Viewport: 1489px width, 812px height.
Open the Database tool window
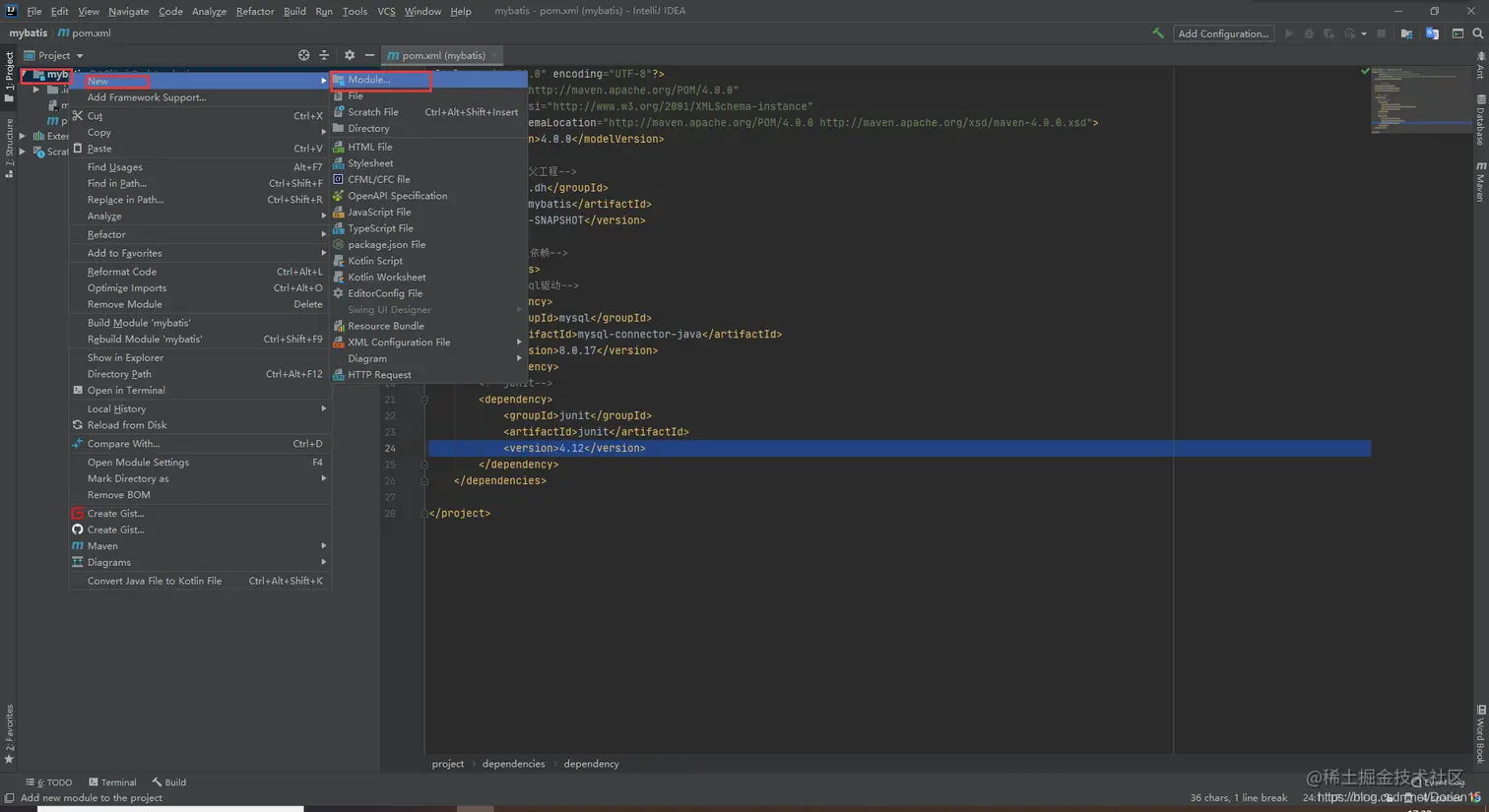[x=1480, y=120]
